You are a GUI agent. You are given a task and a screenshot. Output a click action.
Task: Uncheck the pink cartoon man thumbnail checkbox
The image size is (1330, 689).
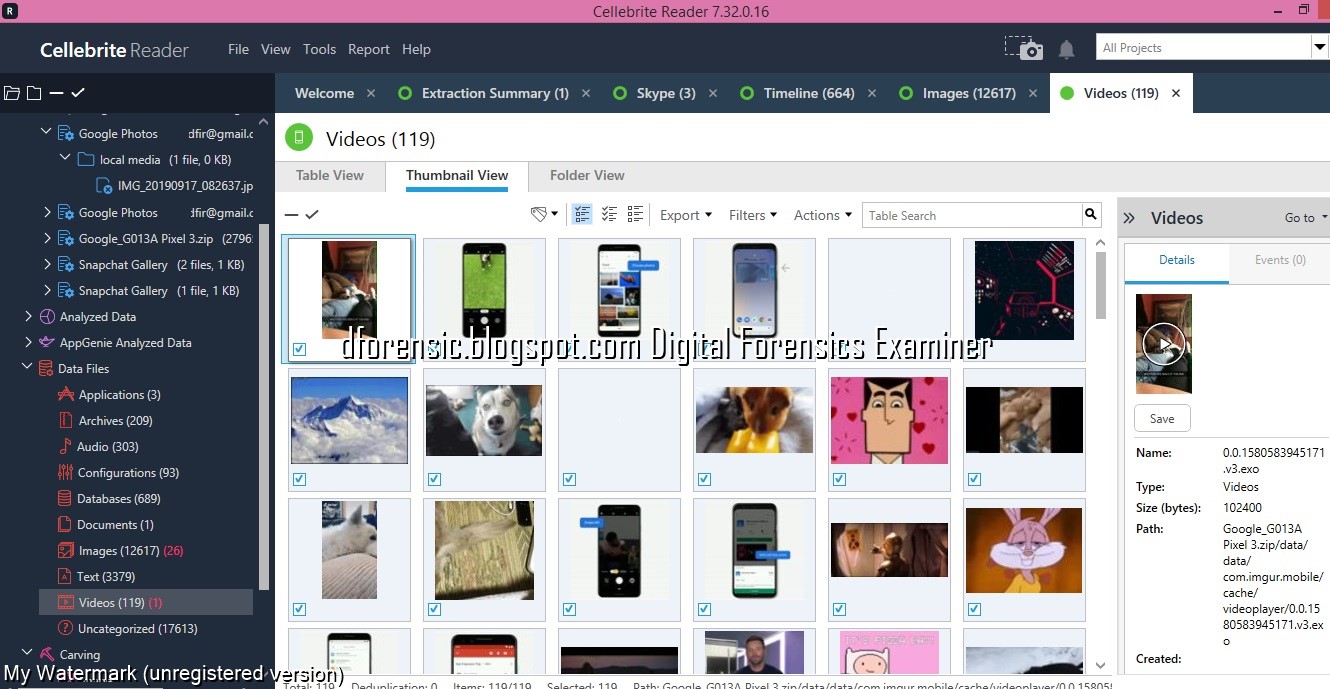click(840, 479)
